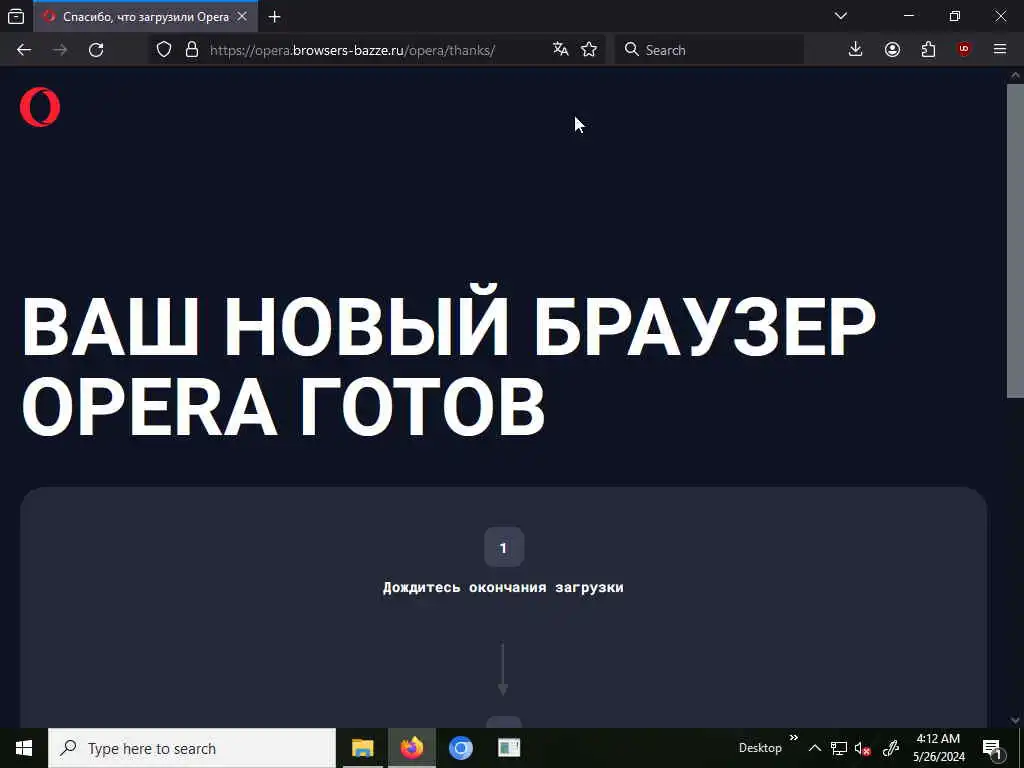
Task: Open File Explorer from the taskbar
Action: pos(362,748)
